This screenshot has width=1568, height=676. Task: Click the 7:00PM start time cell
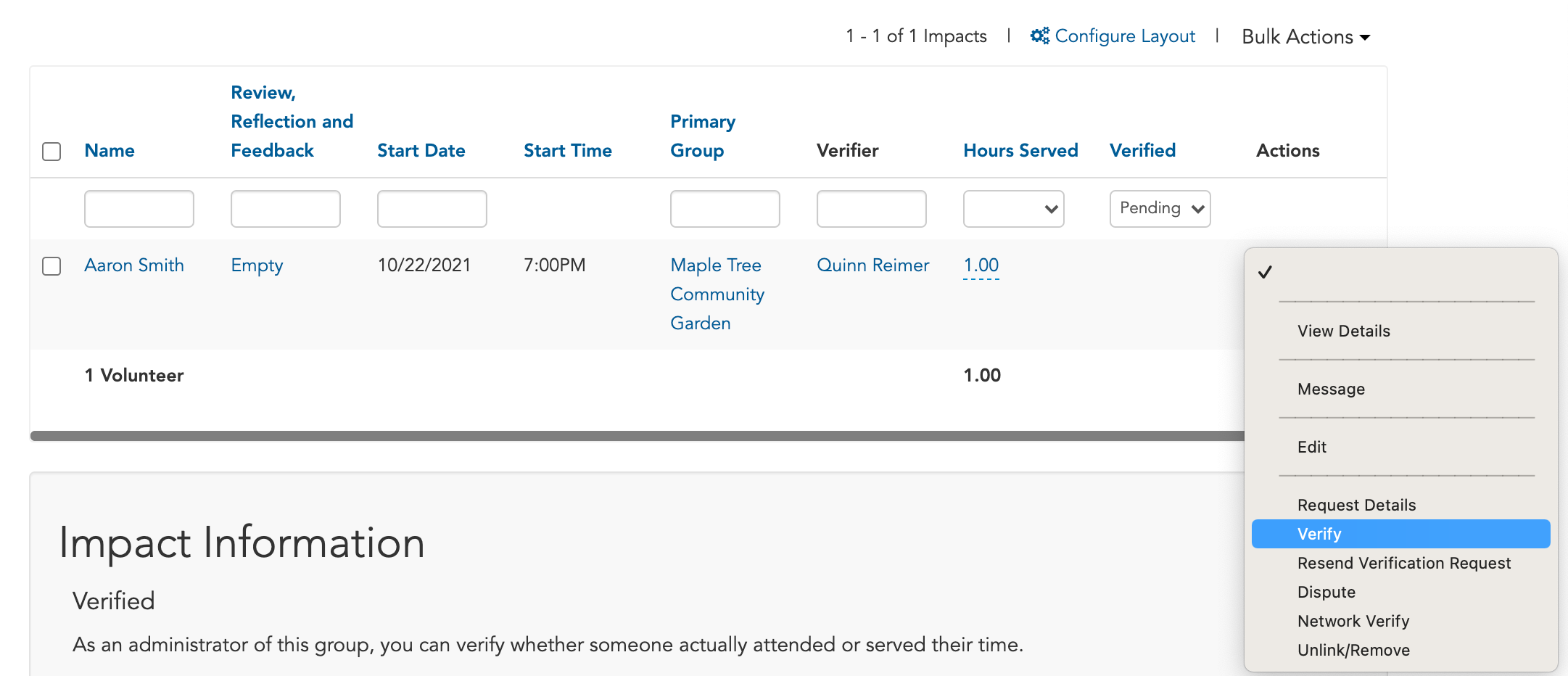[x=555, y=265]
